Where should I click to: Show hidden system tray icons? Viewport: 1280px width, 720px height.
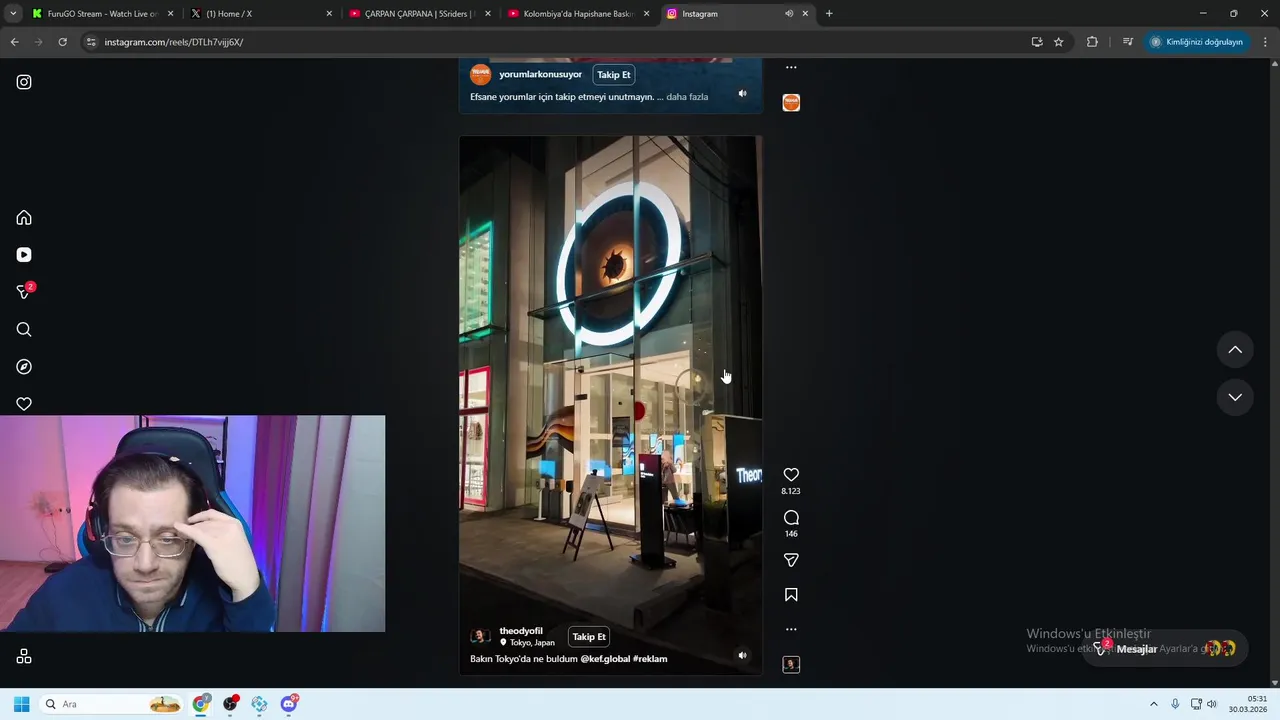[x=1153, y=704]
